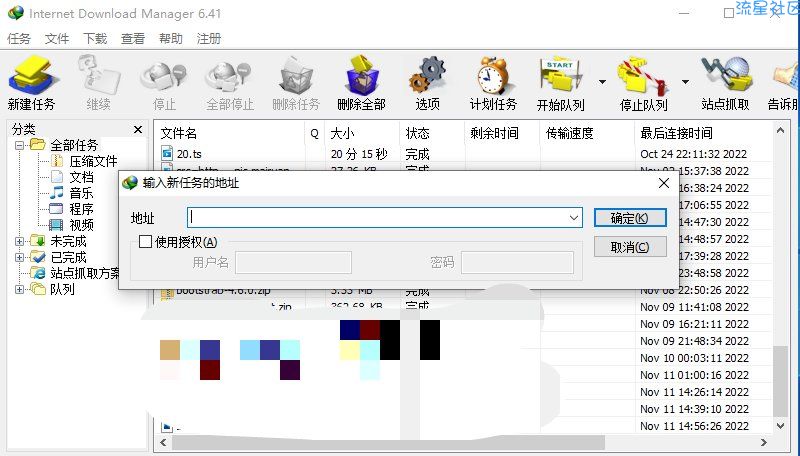Sort by 传输速度 column header
Image resolution: width=800 pixels, height=456 pixels.
click(x=569, y=134)
